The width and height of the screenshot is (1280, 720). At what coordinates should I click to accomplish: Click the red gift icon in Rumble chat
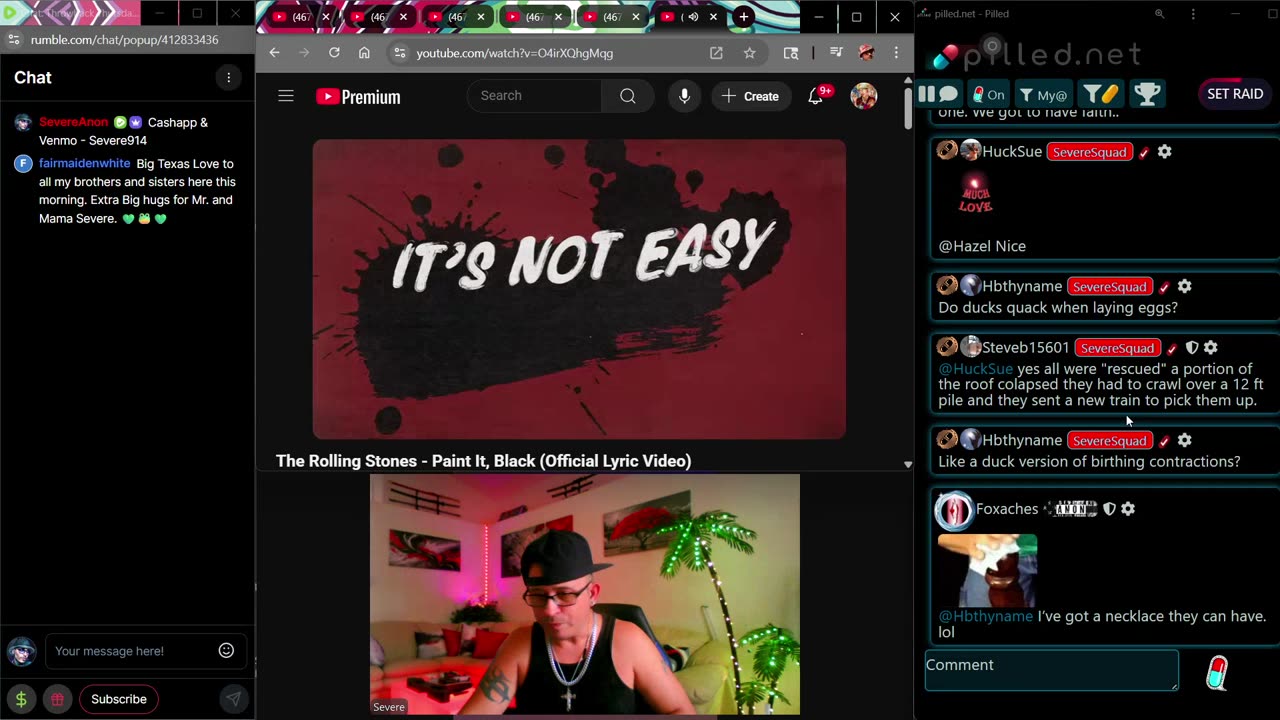coord(57,699)
